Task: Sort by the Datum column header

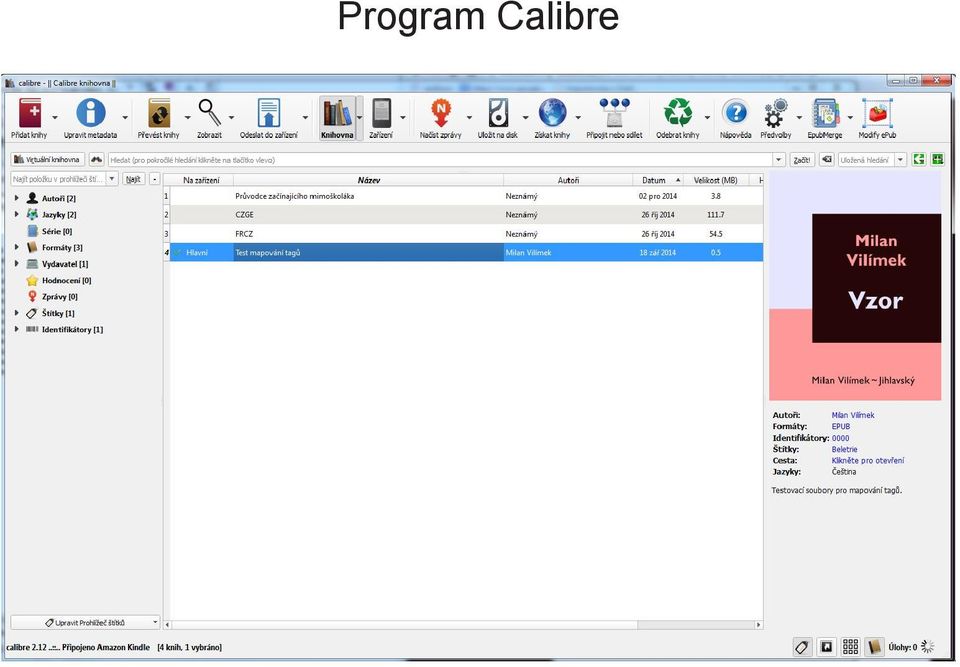Action: [658, 180]
